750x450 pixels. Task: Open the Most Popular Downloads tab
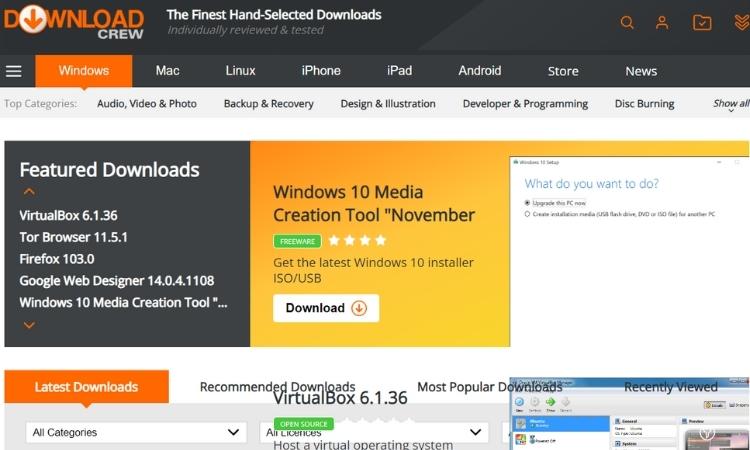click(490, 386)
